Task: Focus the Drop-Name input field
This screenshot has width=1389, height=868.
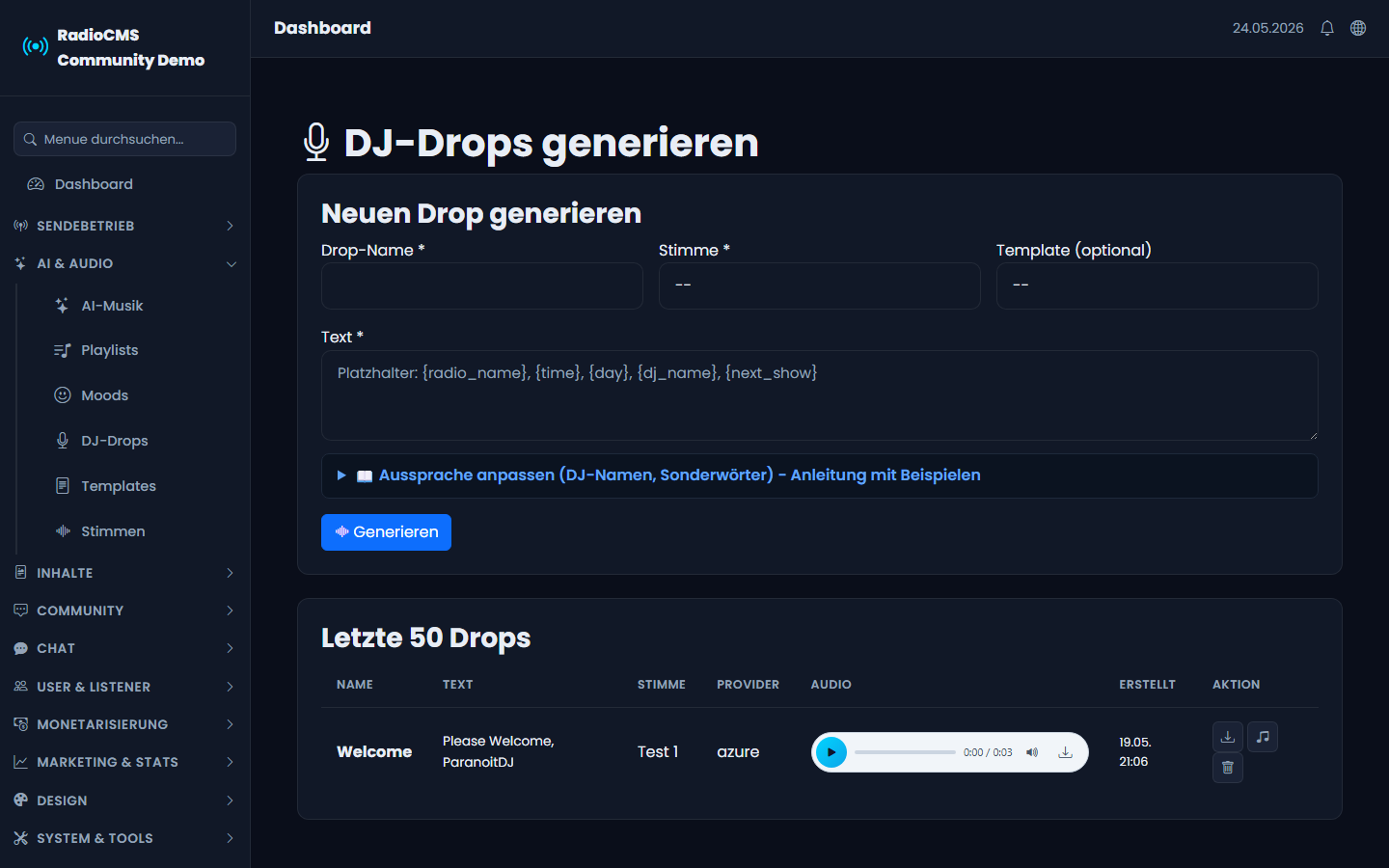Action: tap(482, 285)
